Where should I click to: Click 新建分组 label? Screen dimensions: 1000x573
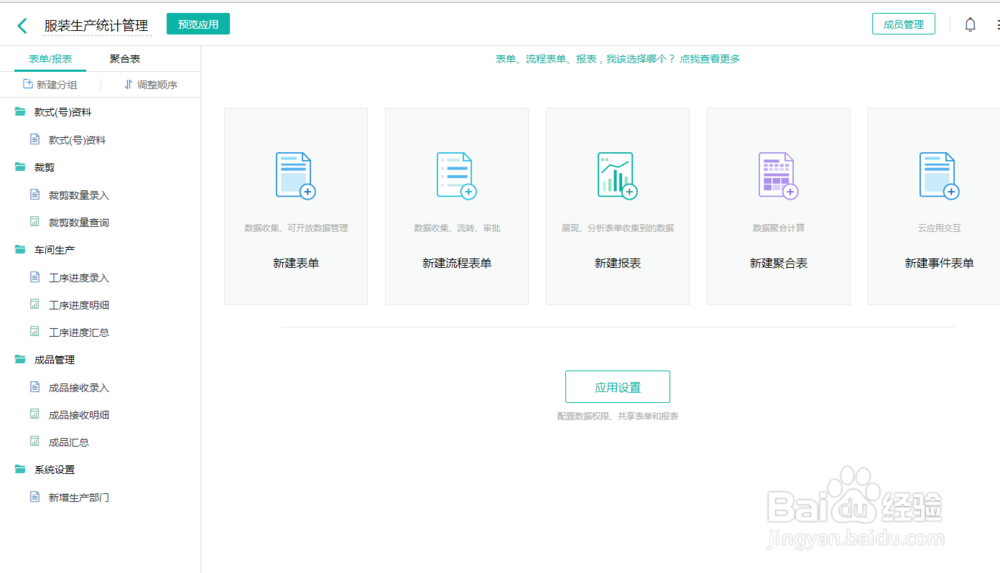(x=57, y=85)
